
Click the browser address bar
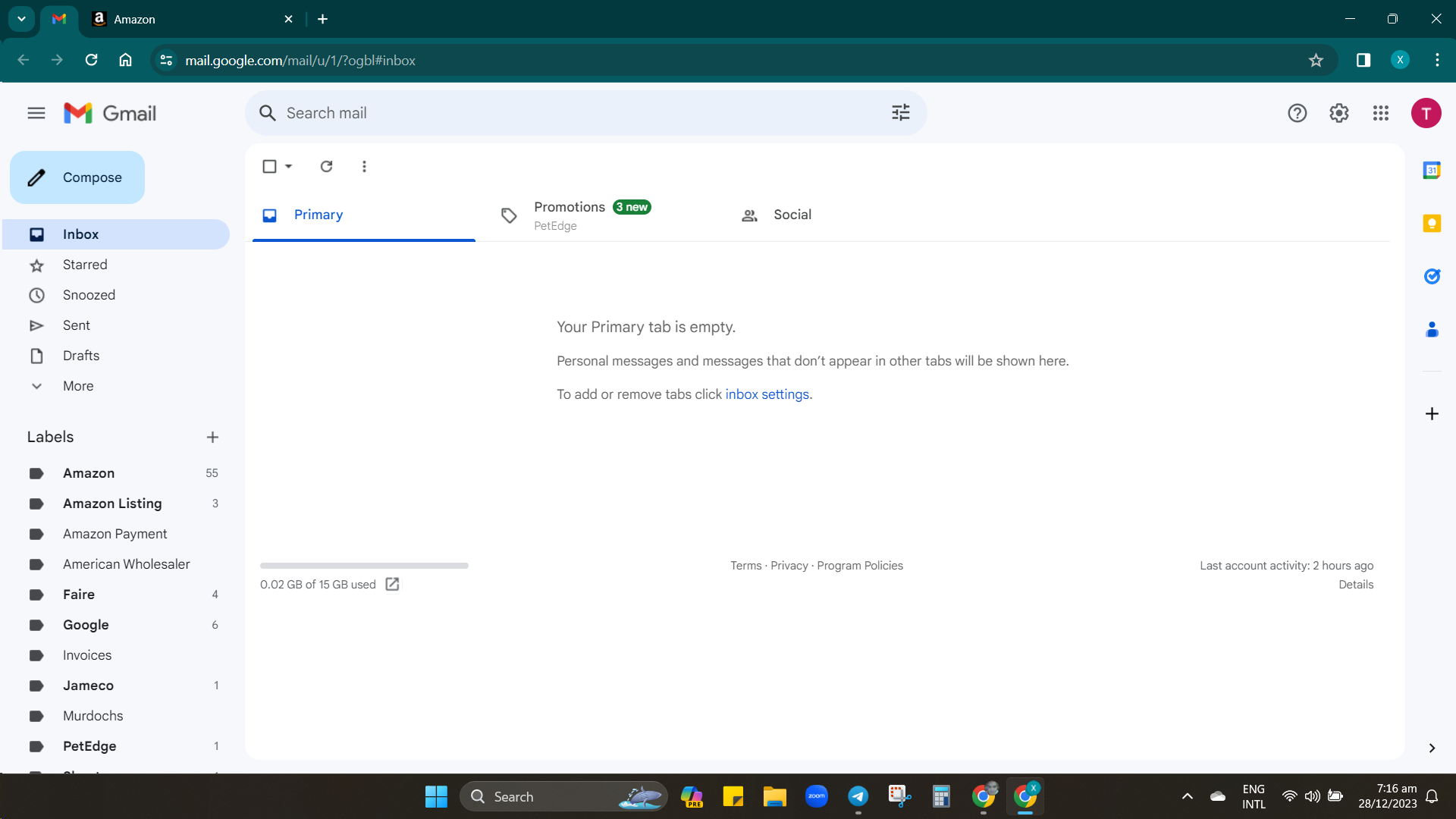pos(743,60)
